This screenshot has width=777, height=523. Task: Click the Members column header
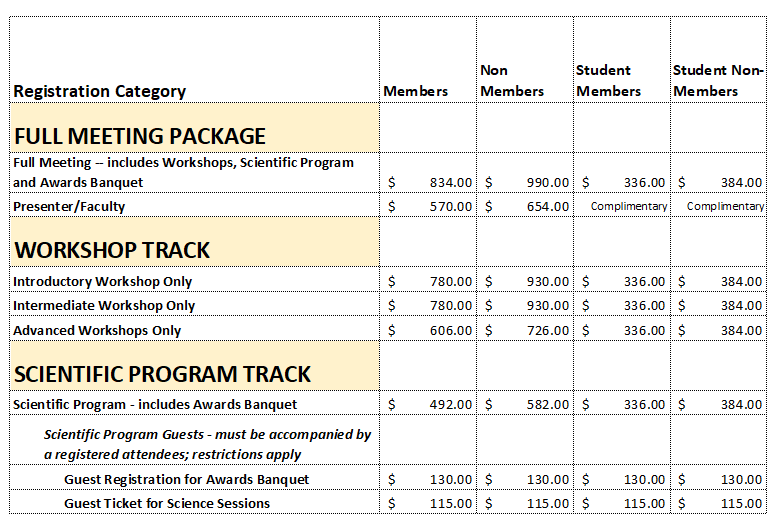coord(415,91)
